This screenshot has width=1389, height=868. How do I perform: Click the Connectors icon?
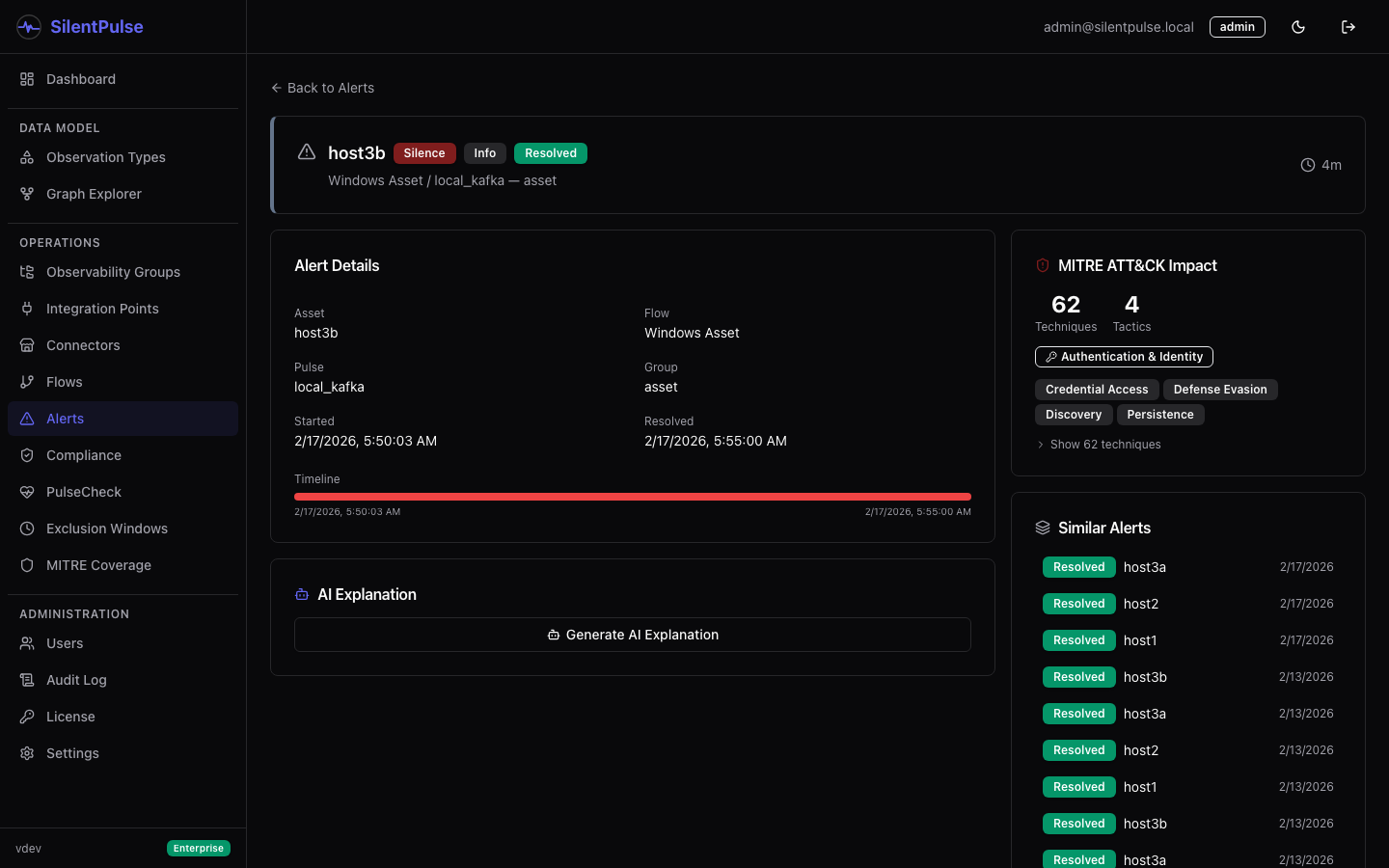pos(27,345)
